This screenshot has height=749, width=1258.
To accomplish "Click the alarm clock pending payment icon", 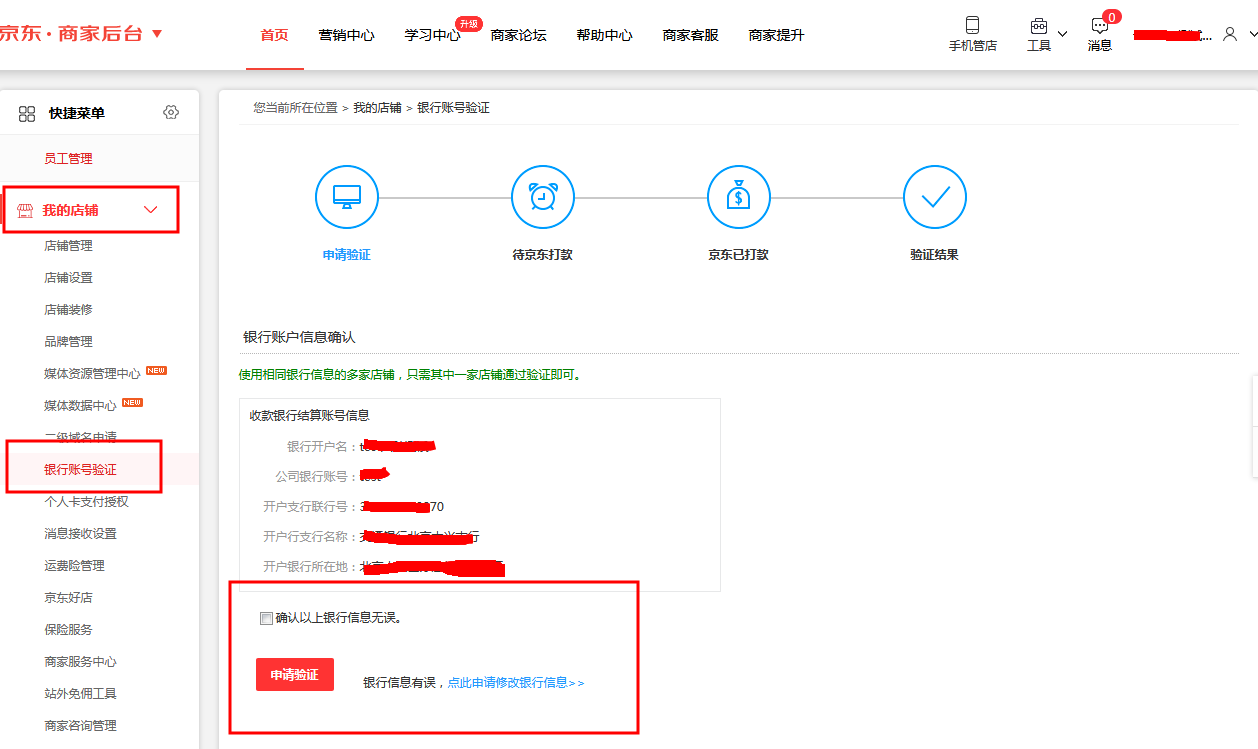I will [542, 197].
